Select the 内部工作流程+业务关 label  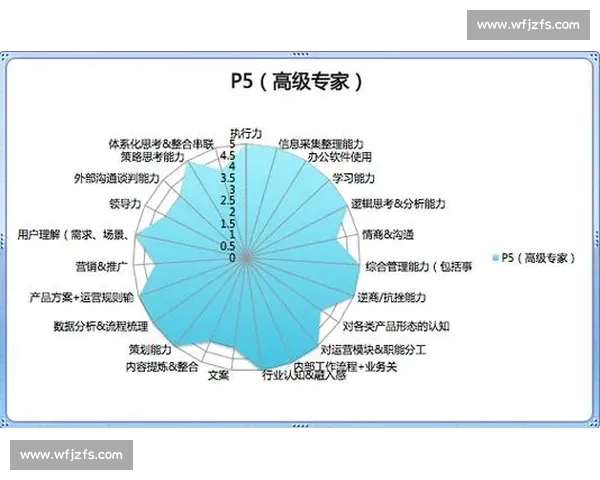[x=345, y=367]
